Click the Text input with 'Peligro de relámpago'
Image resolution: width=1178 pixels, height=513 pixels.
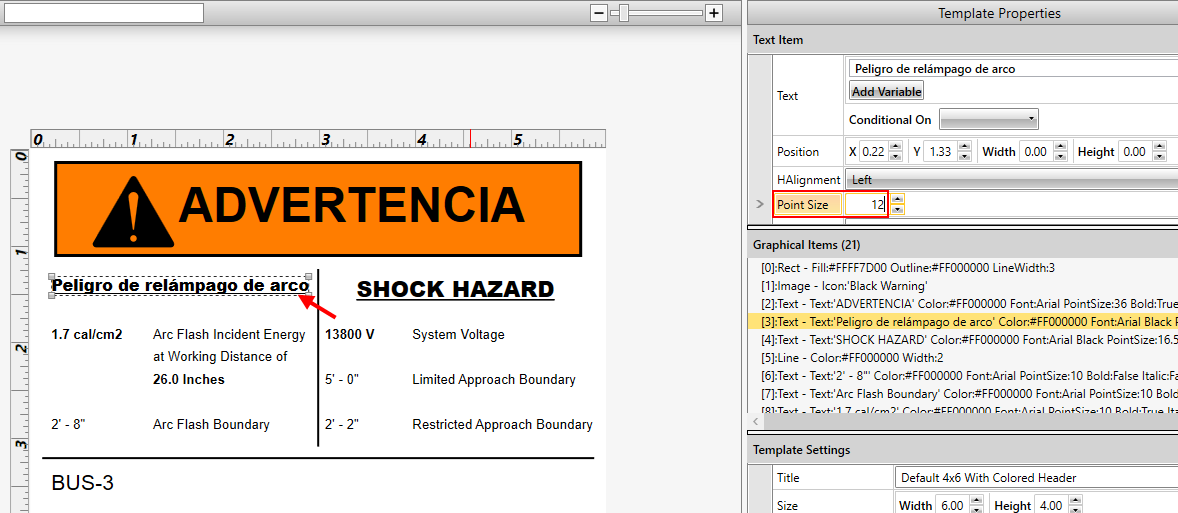point(1010,69)
